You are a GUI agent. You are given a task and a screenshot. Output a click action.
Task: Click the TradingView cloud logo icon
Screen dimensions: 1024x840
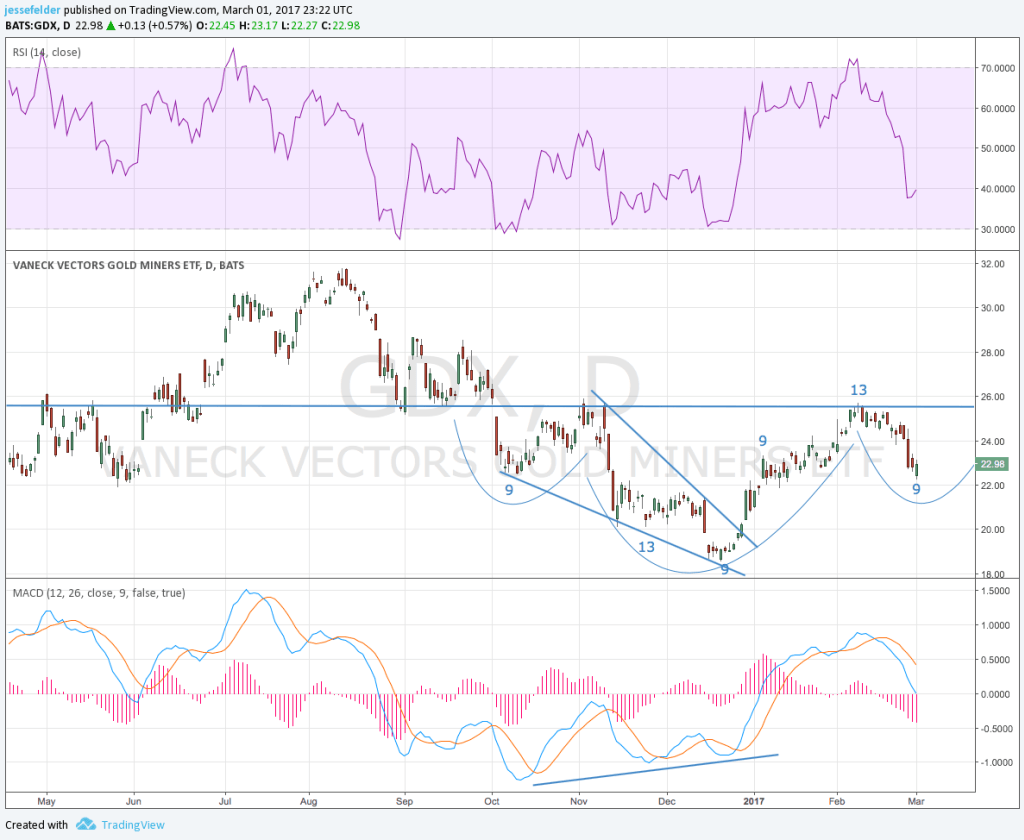(x=86, y=824)
